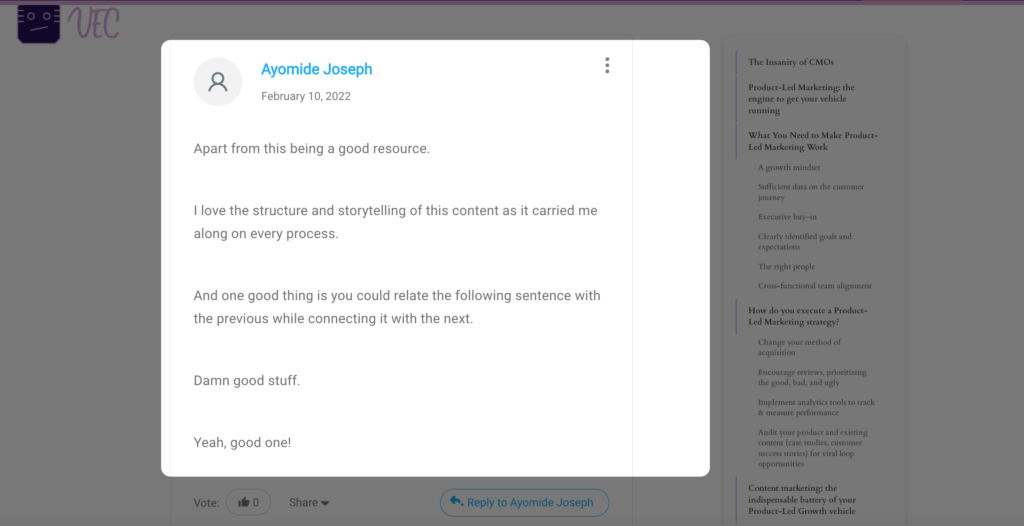Image resolution: width=1024 pixels, height=526 pixels.
Task: Open What You Need to Make section
Action: 813,141
